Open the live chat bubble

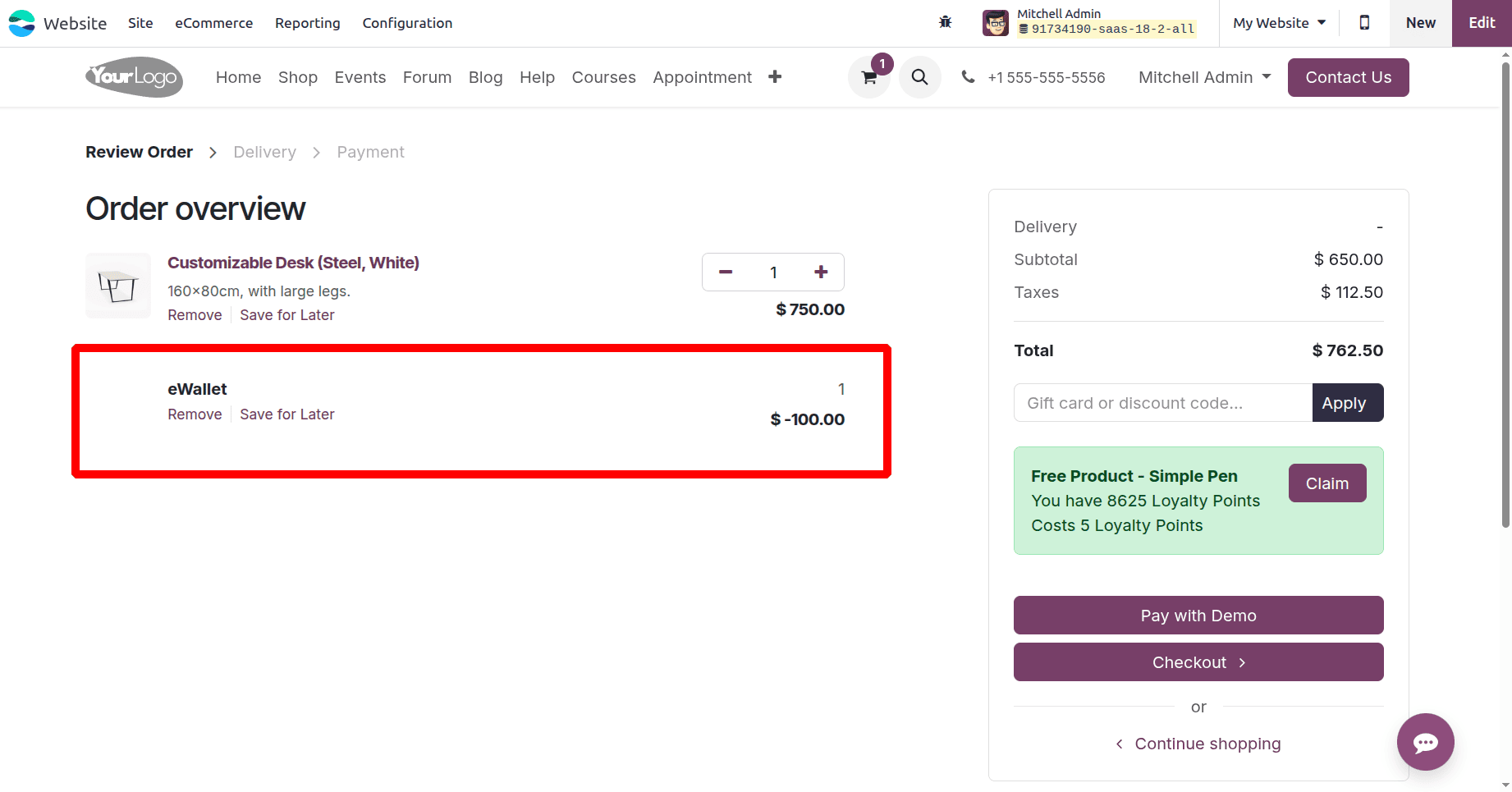(1425, 742)
